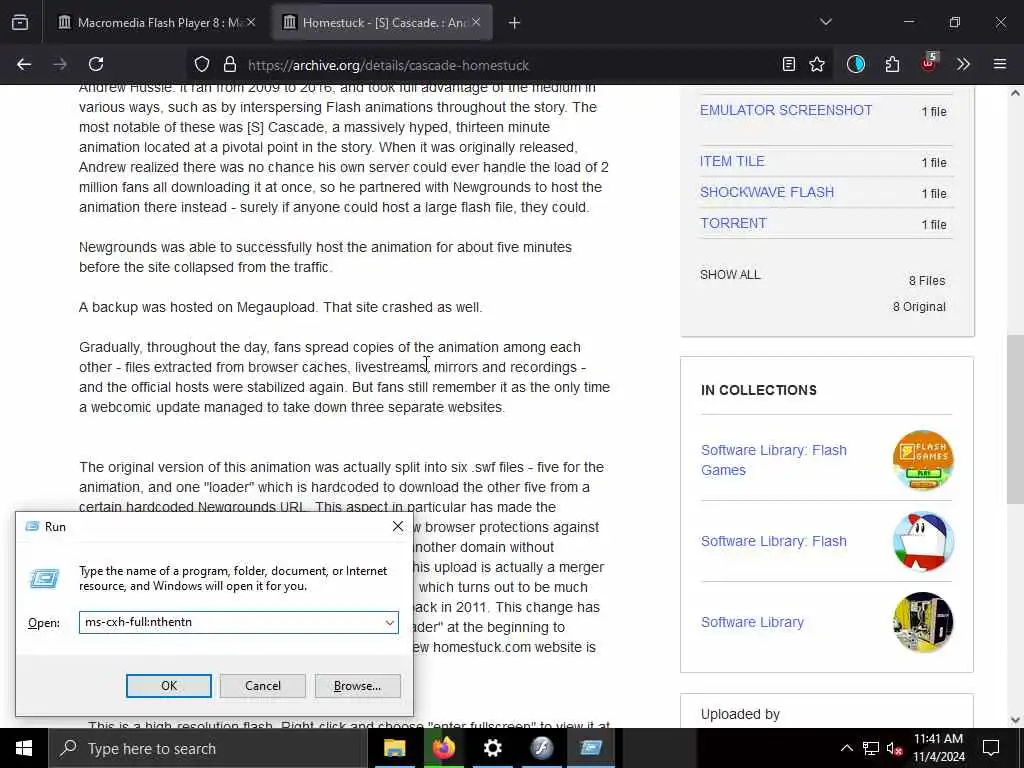Download SHOCKWAVE FLASH file
This screenshot has width=1024, height=768.
(x=767, y=193)
